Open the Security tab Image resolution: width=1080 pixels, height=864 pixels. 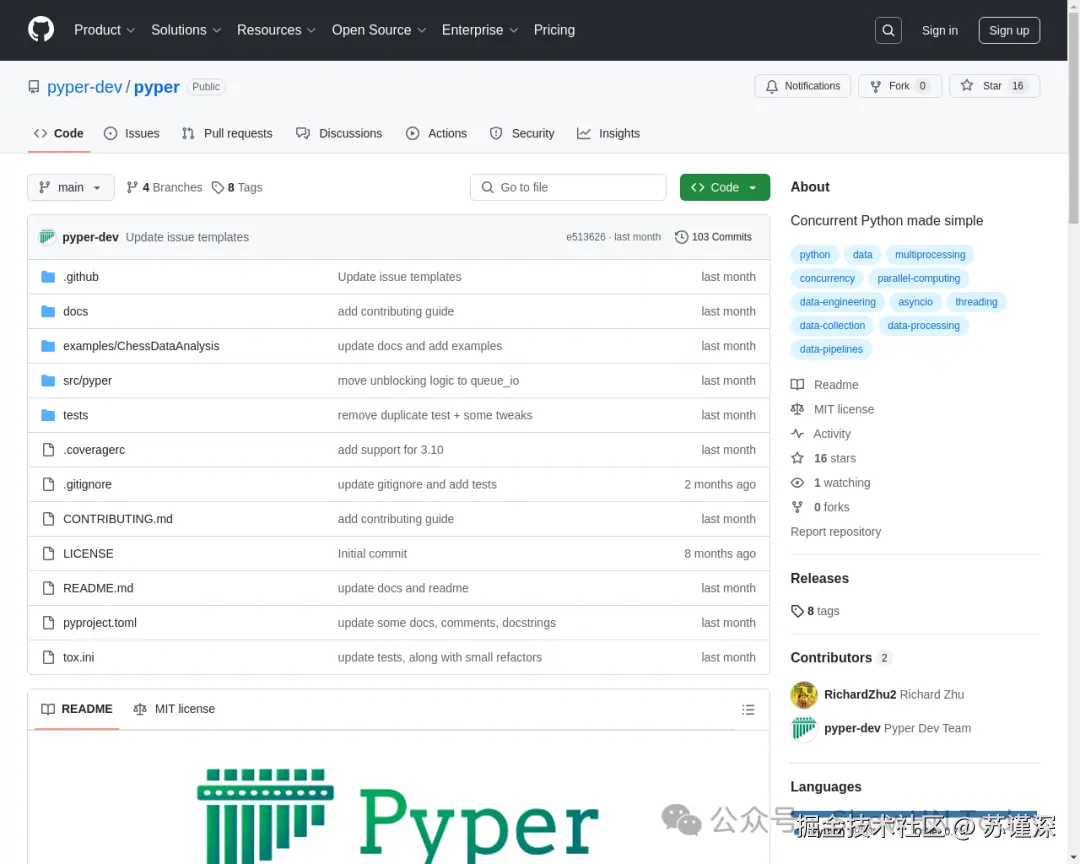522,134
